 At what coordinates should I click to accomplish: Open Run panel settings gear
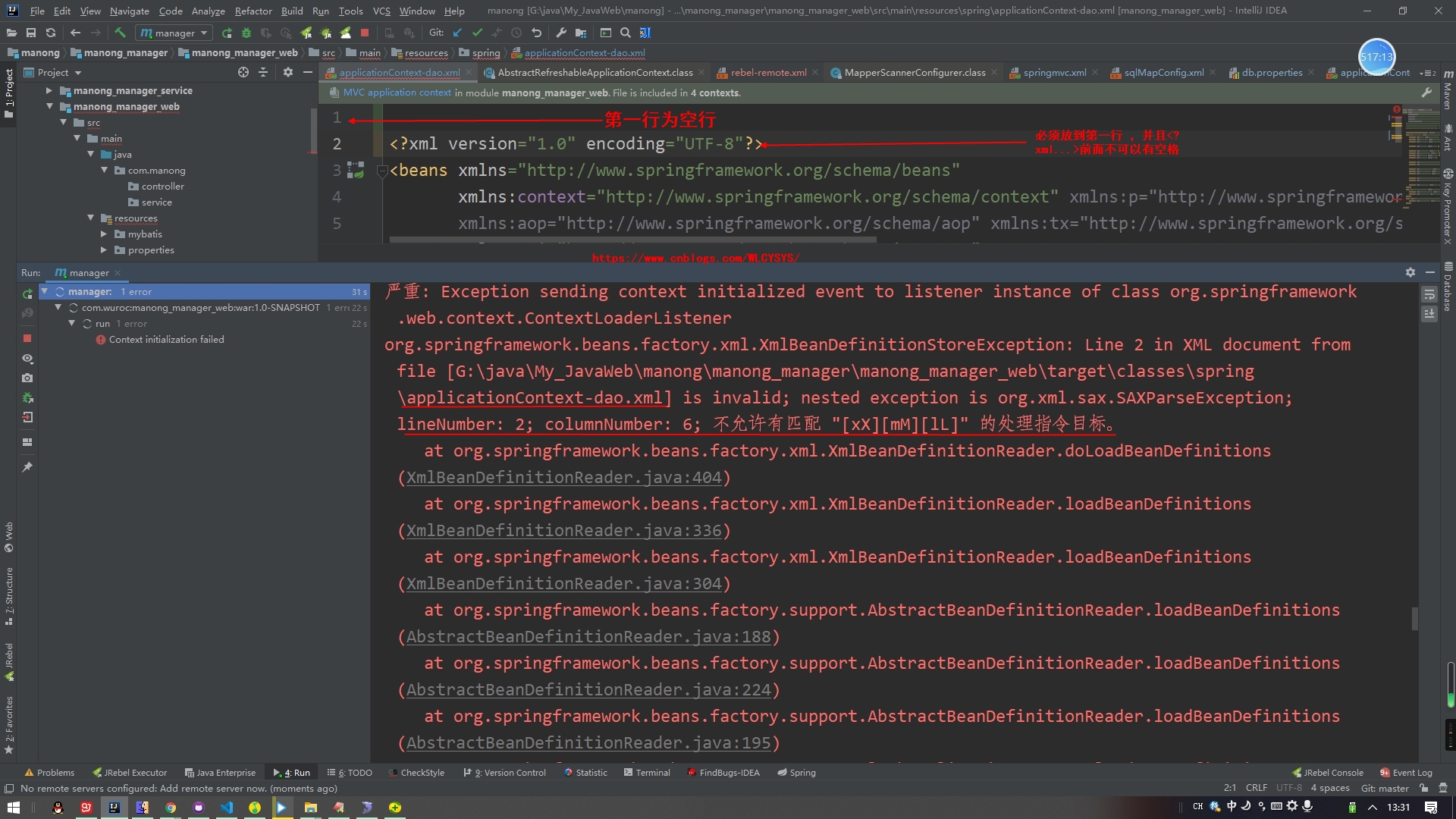pyautogui.click(x=1410, y=272)
